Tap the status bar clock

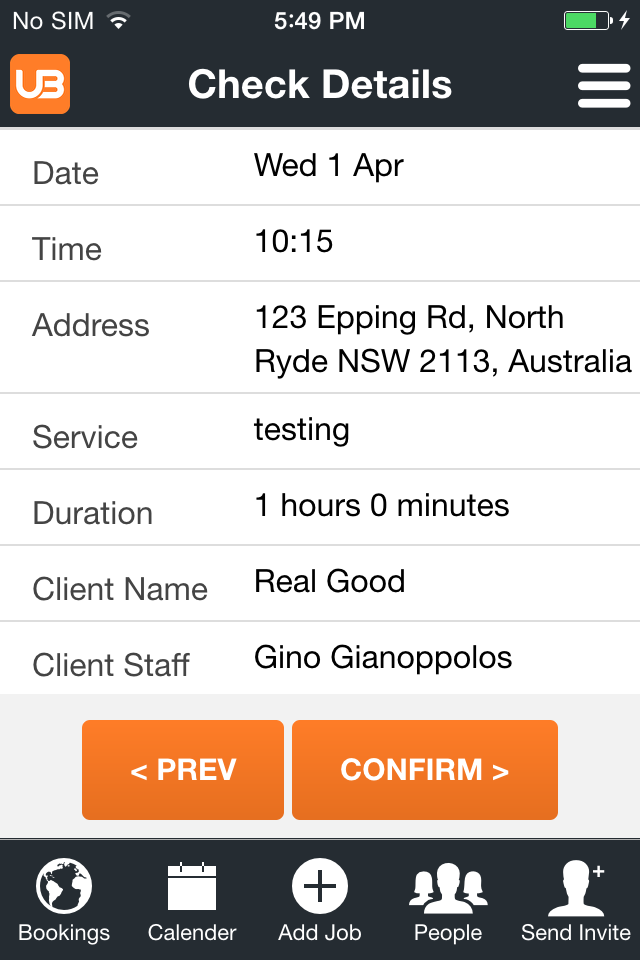pyautogui.click(x=320, y=21)
